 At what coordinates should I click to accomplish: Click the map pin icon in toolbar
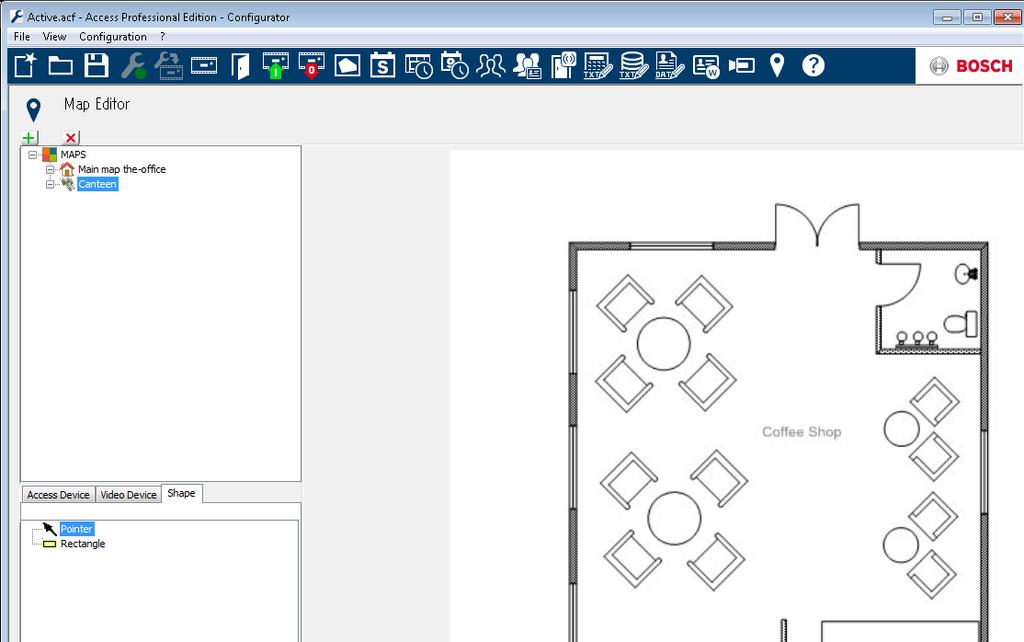point(777,65)
